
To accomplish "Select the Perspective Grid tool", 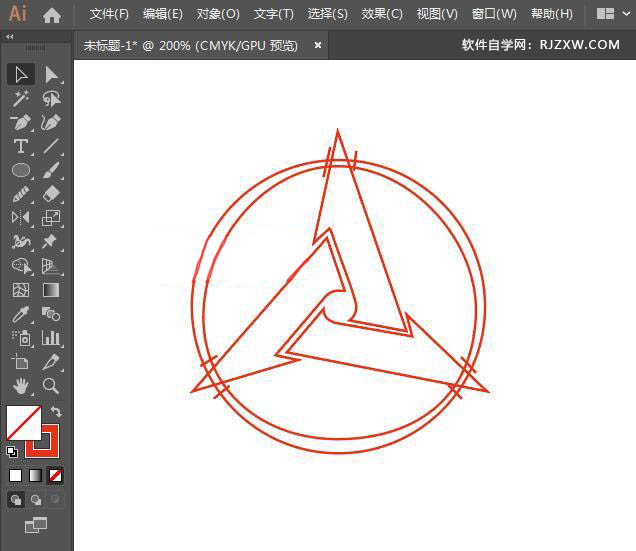I will pyautogui.click(x=51, y=266).
